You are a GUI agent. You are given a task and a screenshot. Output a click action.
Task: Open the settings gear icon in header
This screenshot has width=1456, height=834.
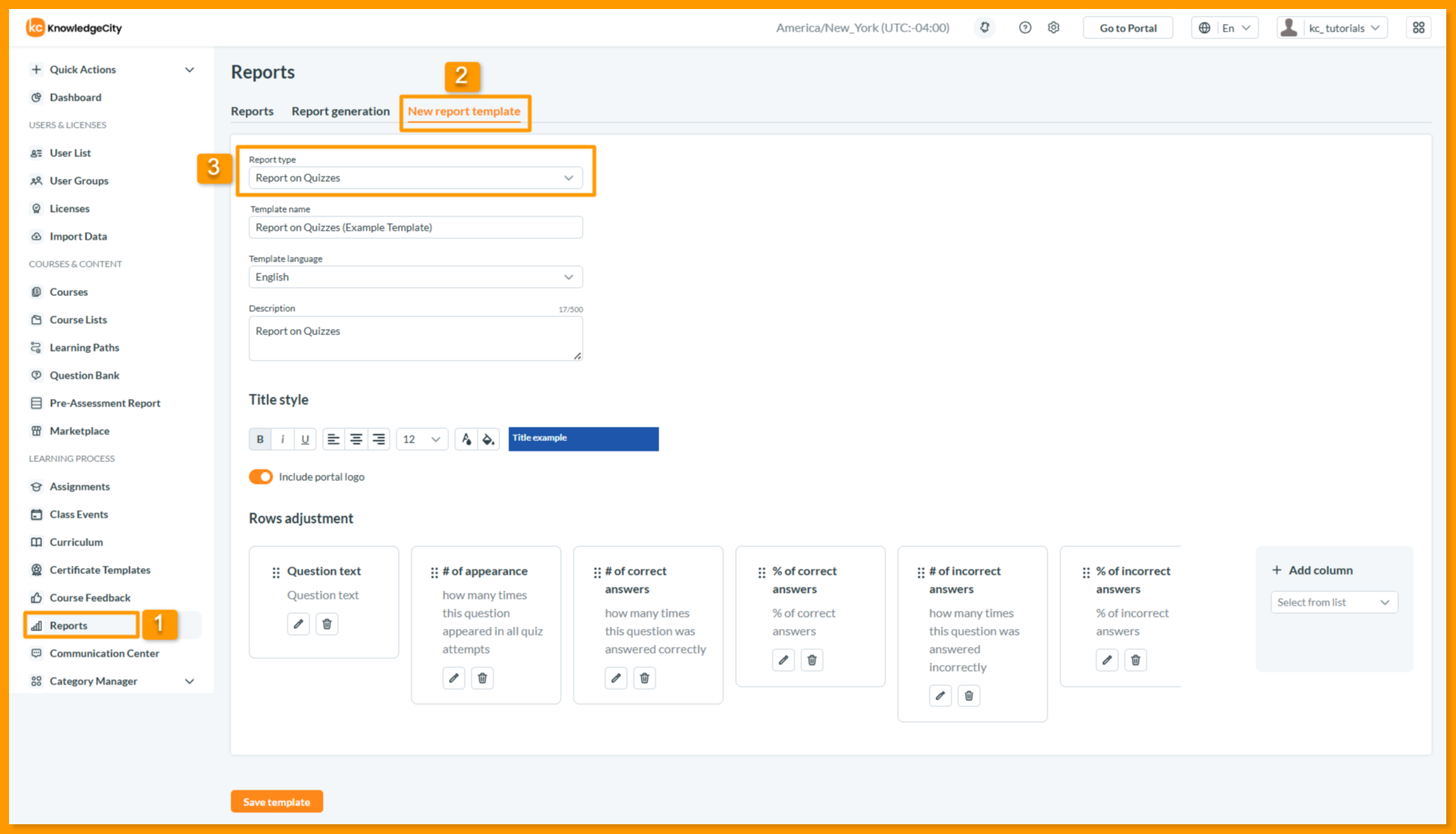(1054, 28)
